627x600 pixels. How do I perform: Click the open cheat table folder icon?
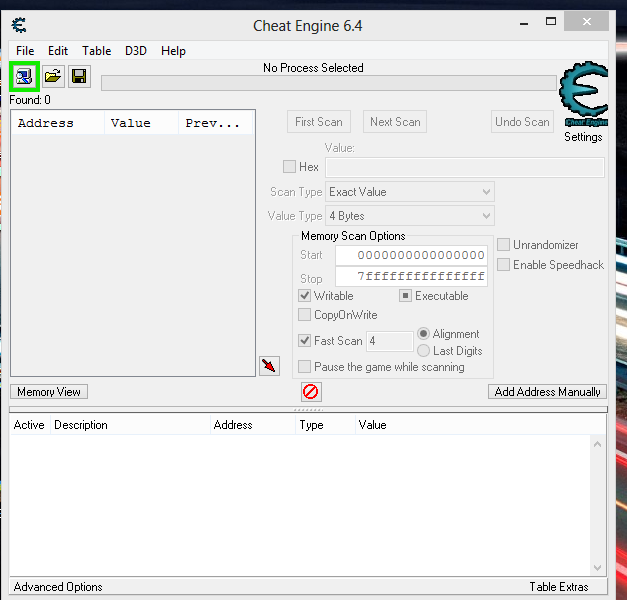(x=53, y=76)
